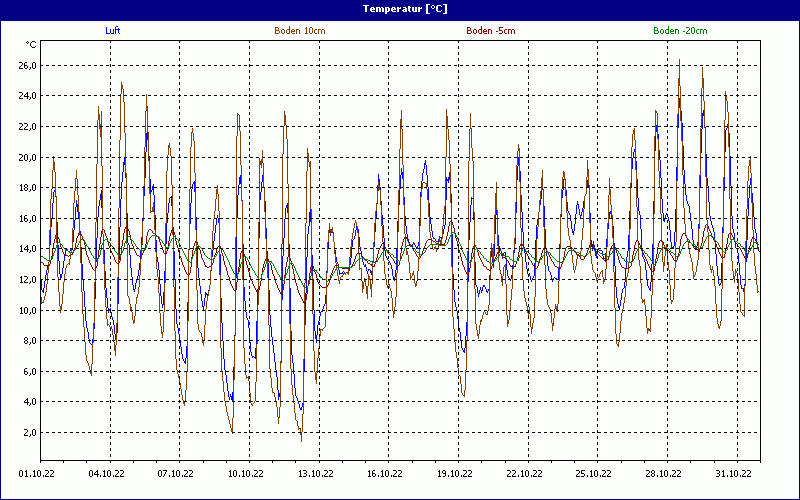The image size is (800, 500).
Task: Select the 19.10.22 date label
Action: [454, 475]
